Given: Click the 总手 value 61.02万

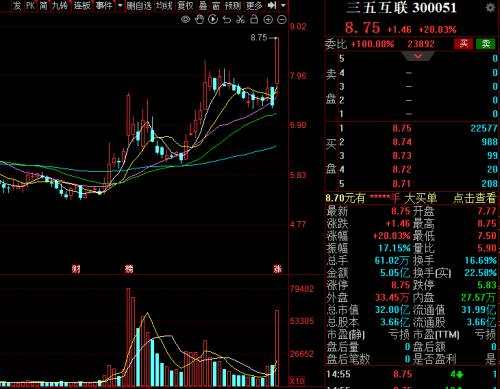Looking at the screenshot, I should tap(392, 260).
